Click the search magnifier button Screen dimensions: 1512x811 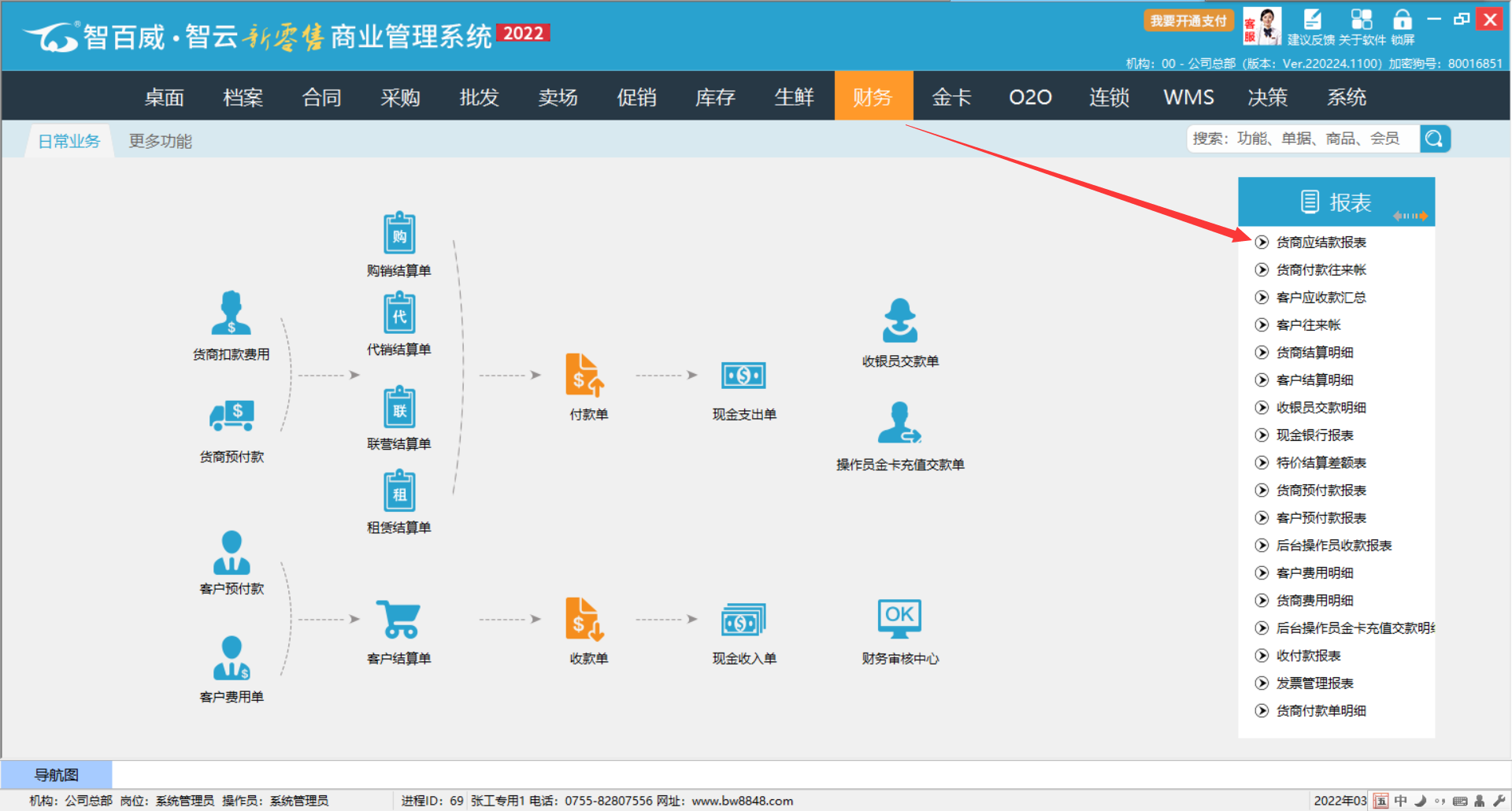(1435, 139)
